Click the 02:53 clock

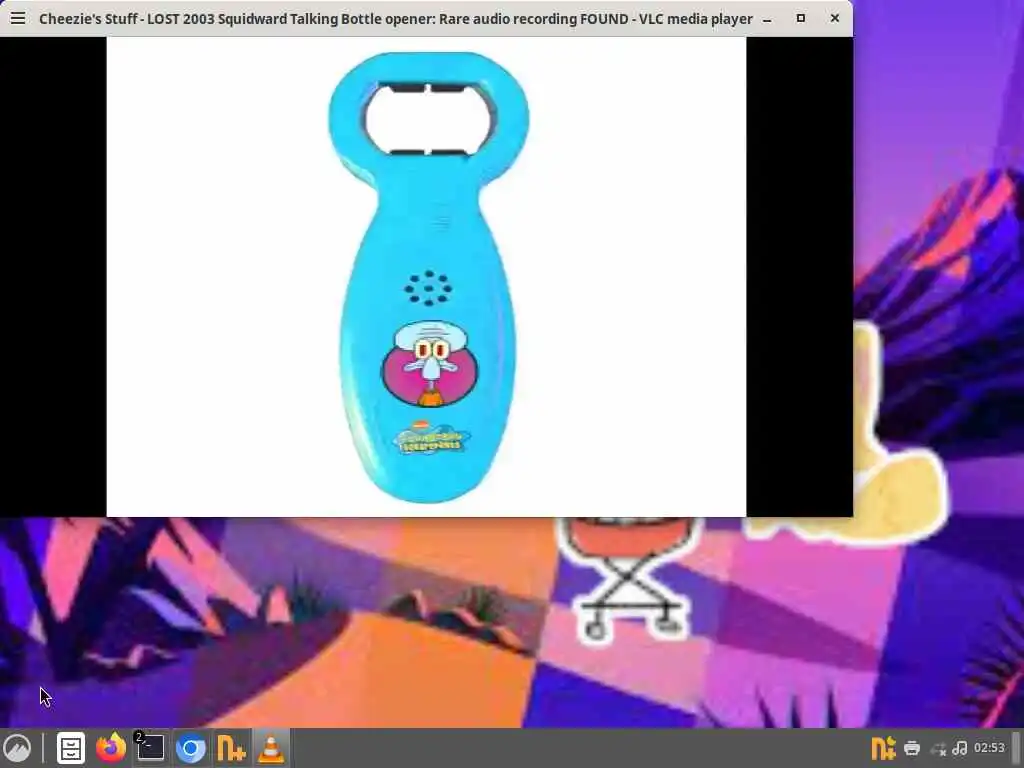click(x=989, y=748)
